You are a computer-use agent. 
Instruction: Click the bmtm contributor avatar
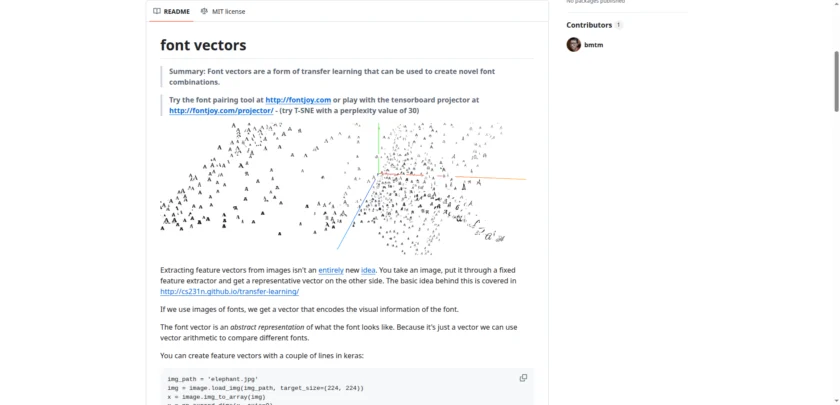point(573,45)
